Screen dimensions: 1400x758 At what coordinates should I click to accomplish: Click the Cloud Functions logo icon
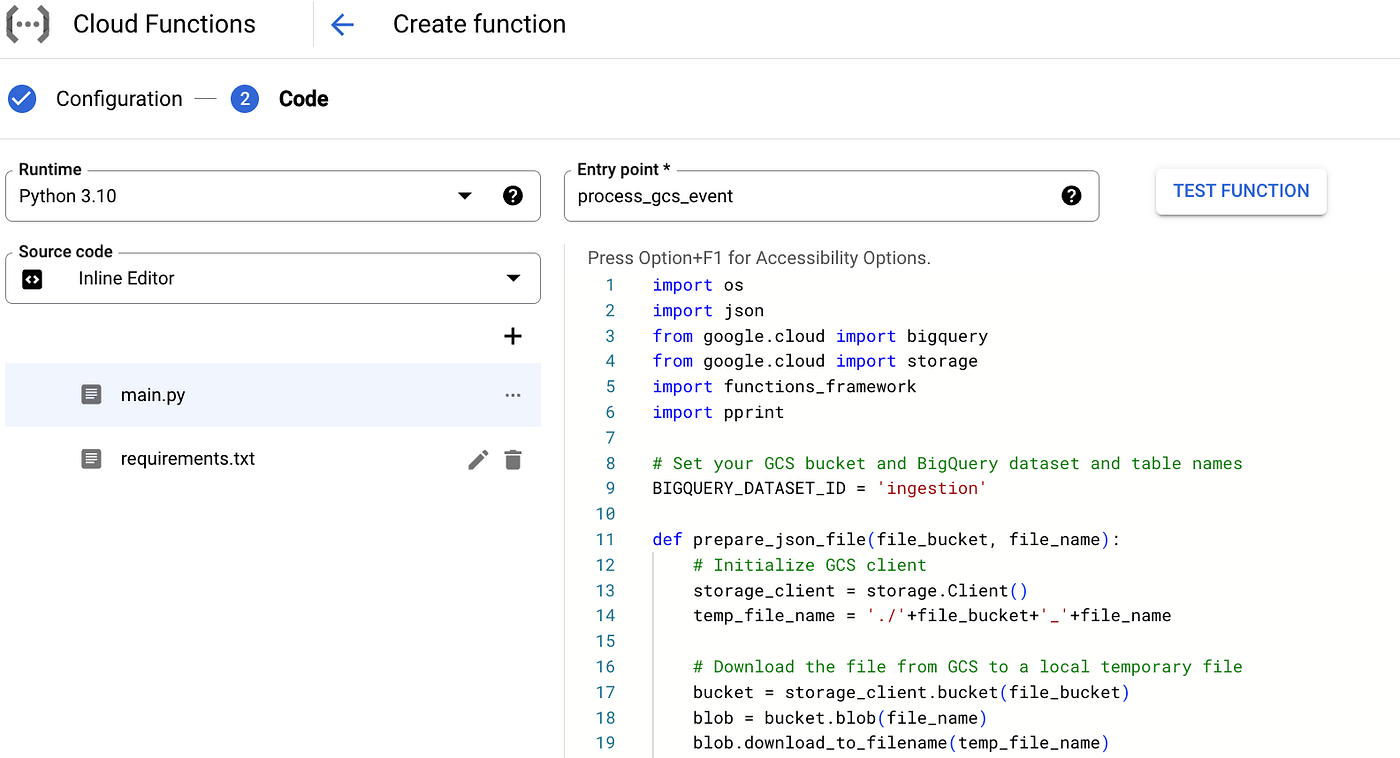(27, 24)
